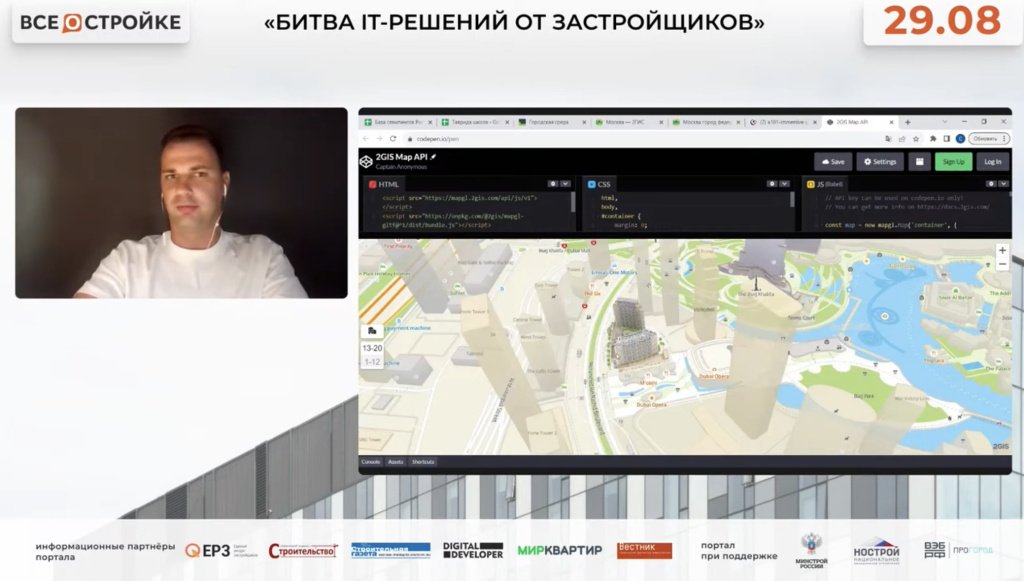
Task: Click the Digital Developer partner logo
Action: tap(473, 550)
